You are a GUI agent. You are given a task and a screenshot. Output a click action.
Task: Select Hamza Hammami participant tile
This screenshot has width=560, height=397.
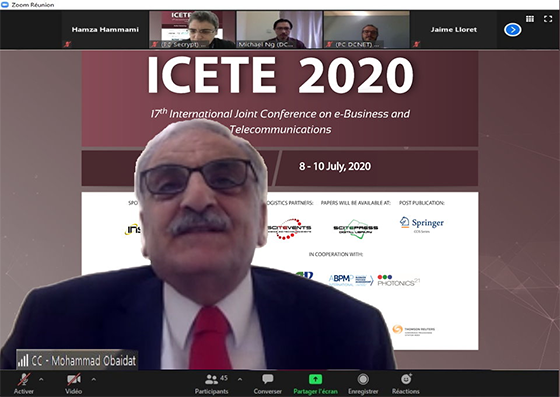pyautogui.click(x=105, y=30)
